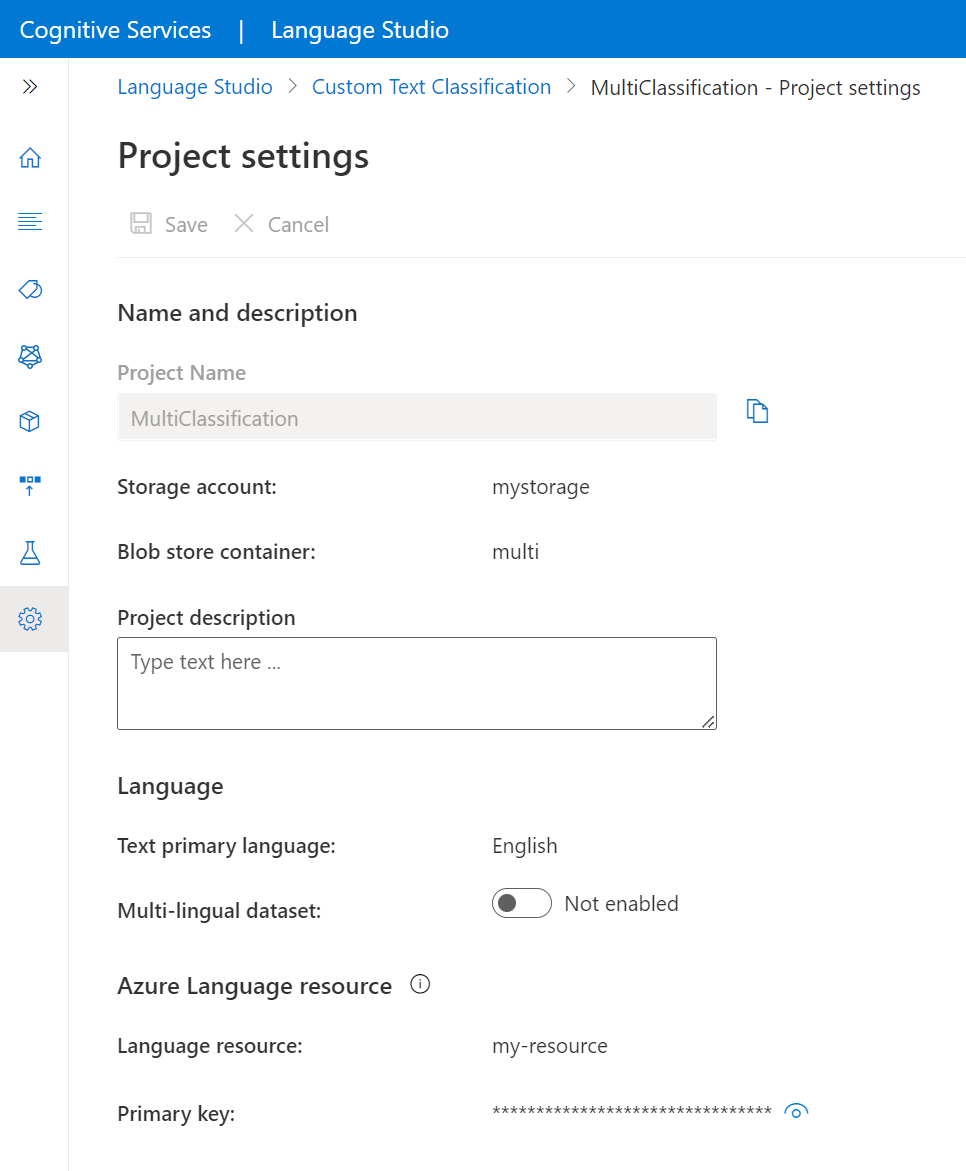Open the deployment sidebar icon
This screenshot has height=1171, width=966.
click(x=30, y=486)
